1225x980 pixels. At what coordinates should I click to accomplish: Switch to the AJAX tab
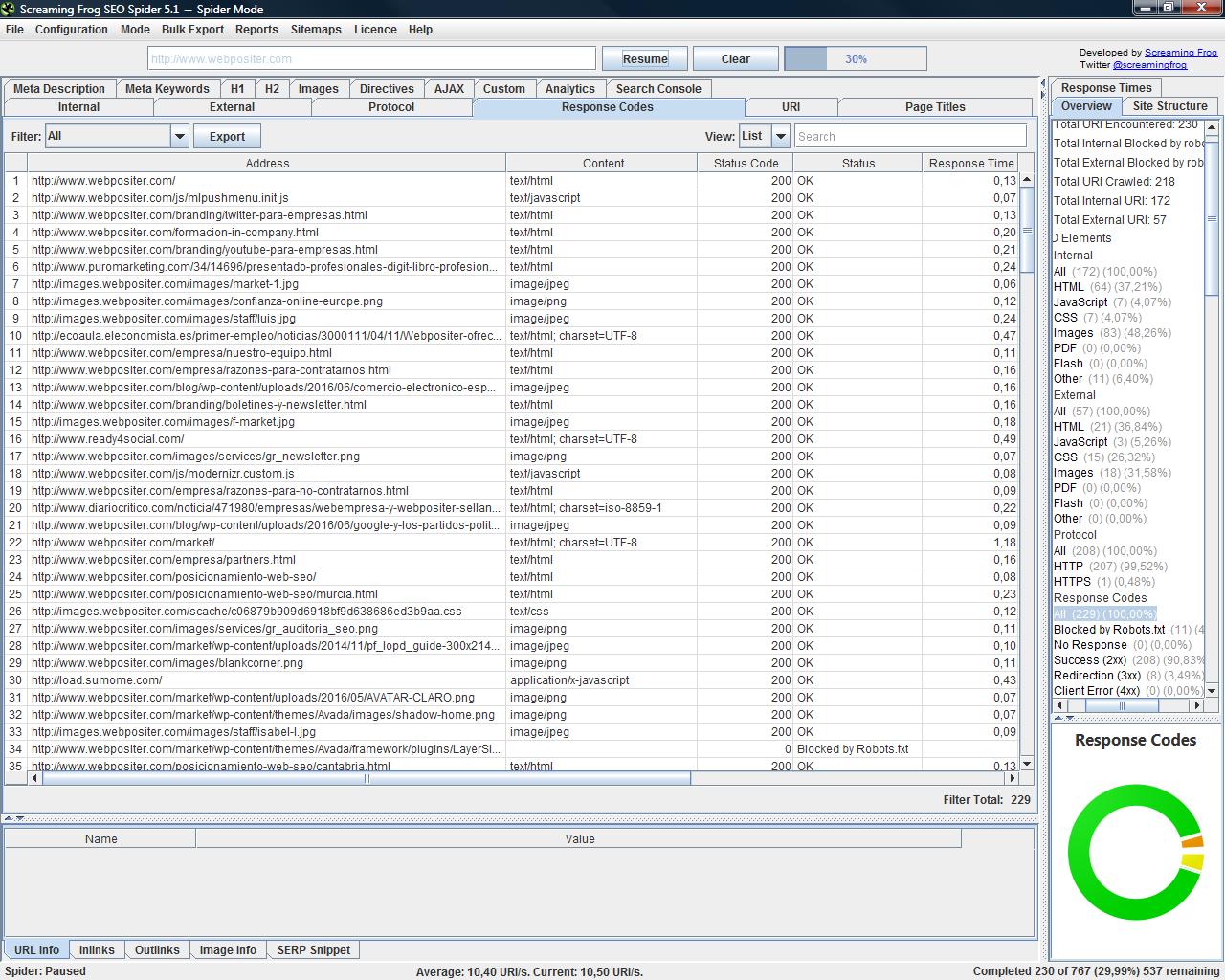click(449, 88)
